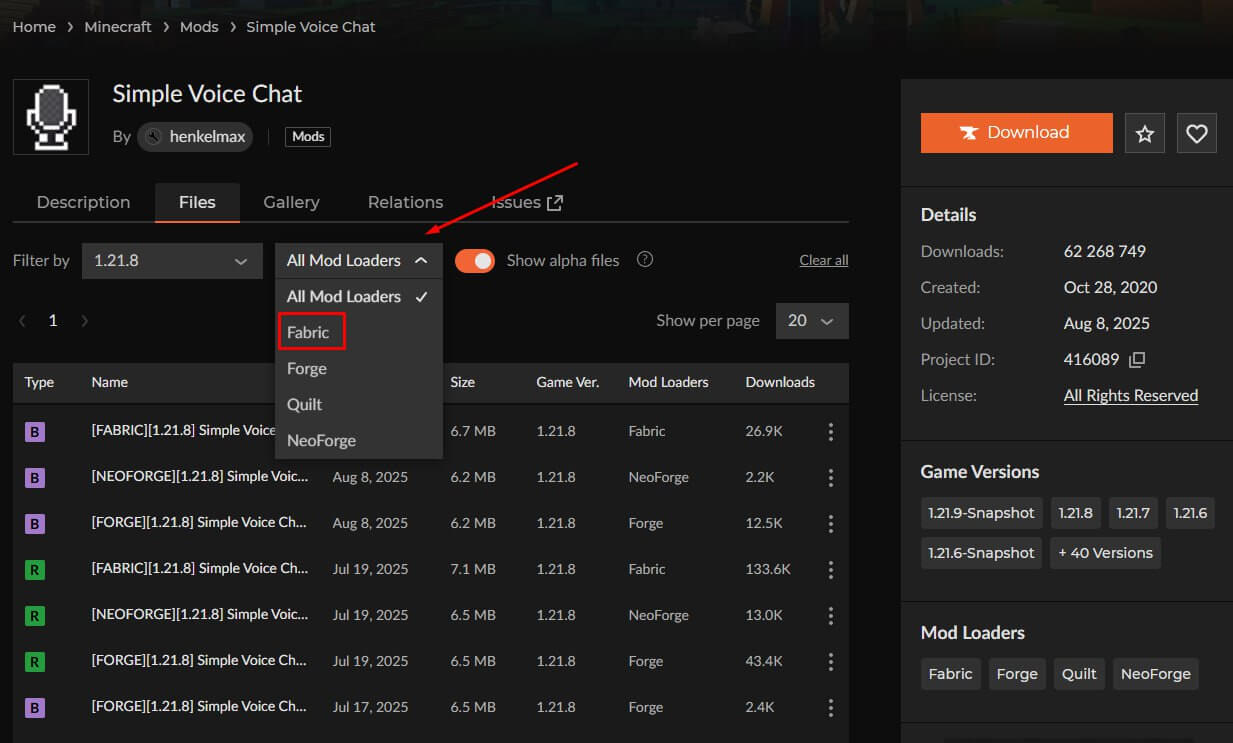The image size is (1233, 743).
Task: Open the Show per page dropdown
Action: point(811,320)
